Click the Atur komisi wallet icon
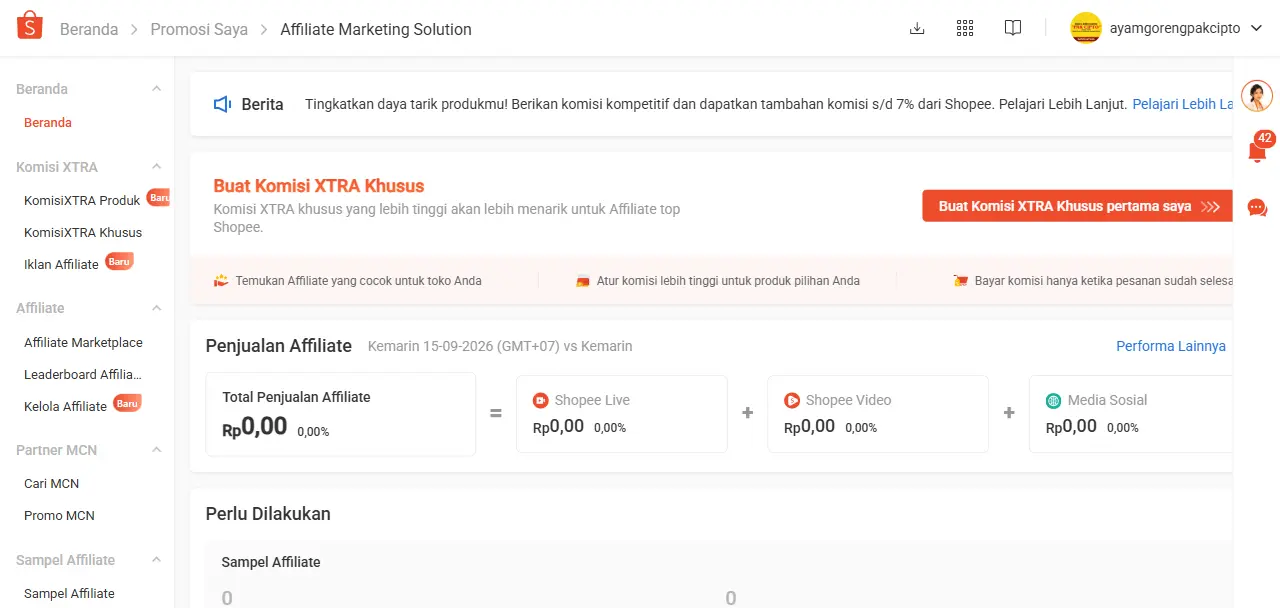 coord(583,281)
